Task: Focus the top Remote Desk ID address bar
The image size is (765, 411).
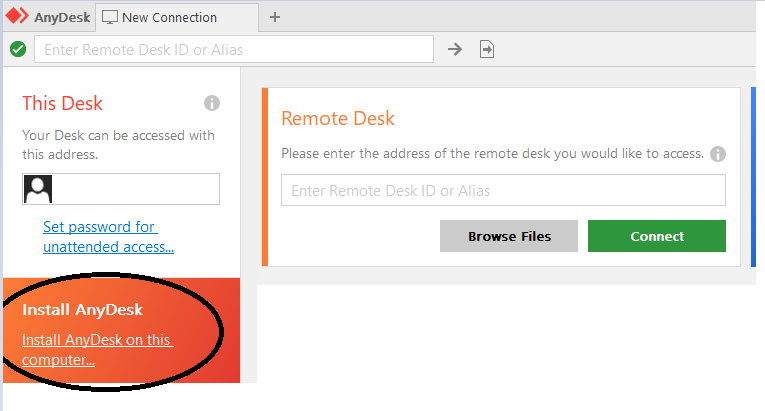Action: (234, 49)
